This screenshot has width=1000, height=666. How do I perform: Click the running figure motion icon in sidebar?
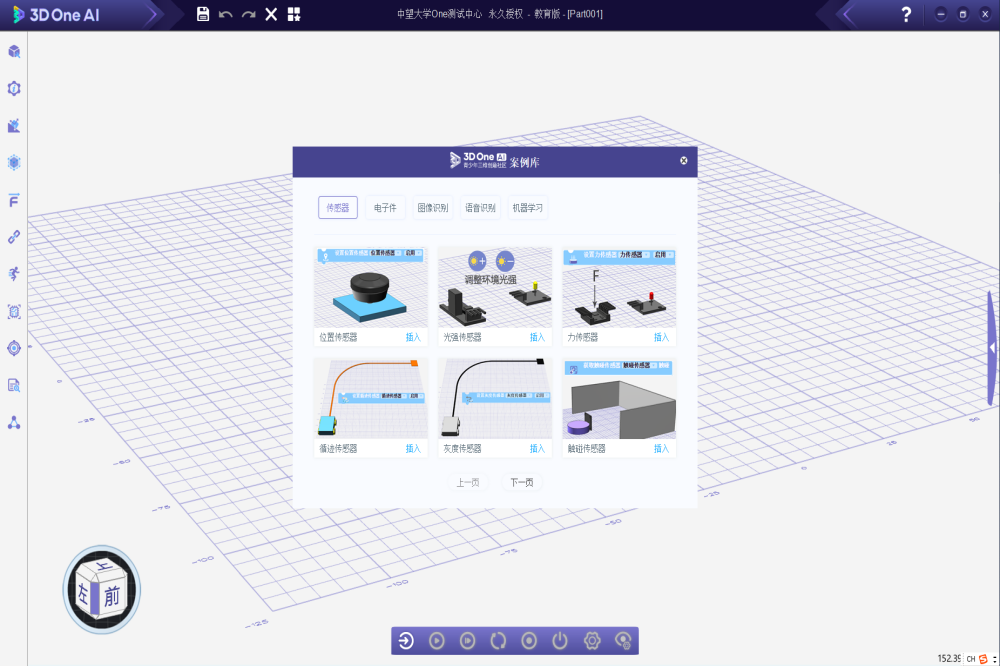[14, 274]
